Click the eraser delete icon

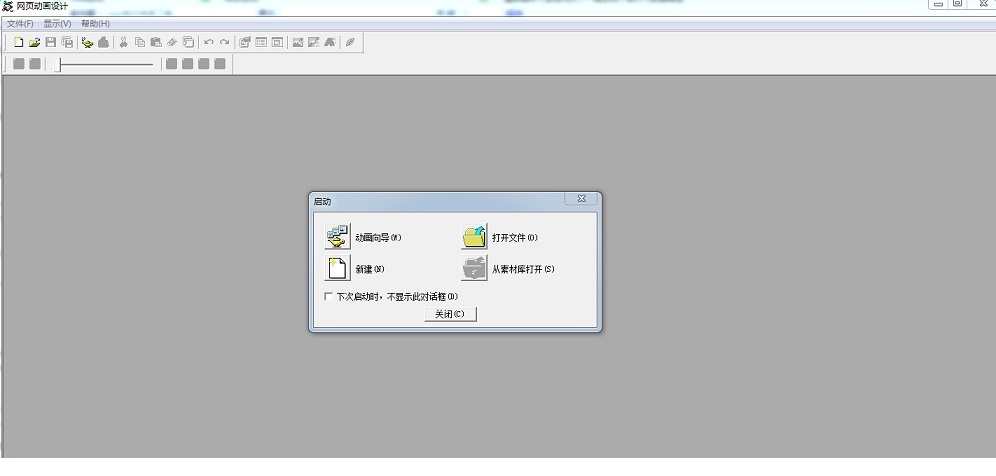coord(172,43)
